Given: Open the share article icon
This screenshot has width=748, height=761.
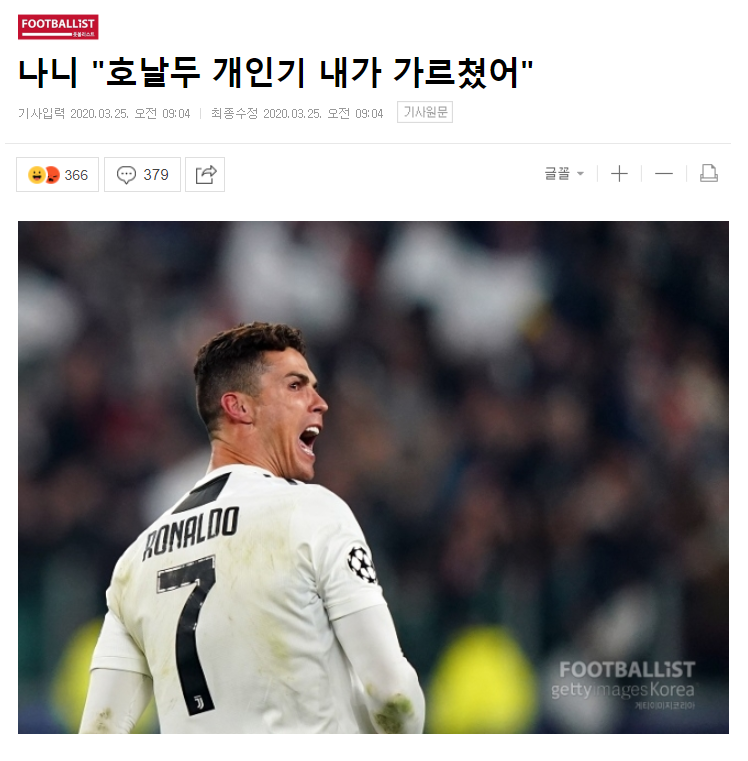Looking at the screenshot, I should (x=205, y=175).
